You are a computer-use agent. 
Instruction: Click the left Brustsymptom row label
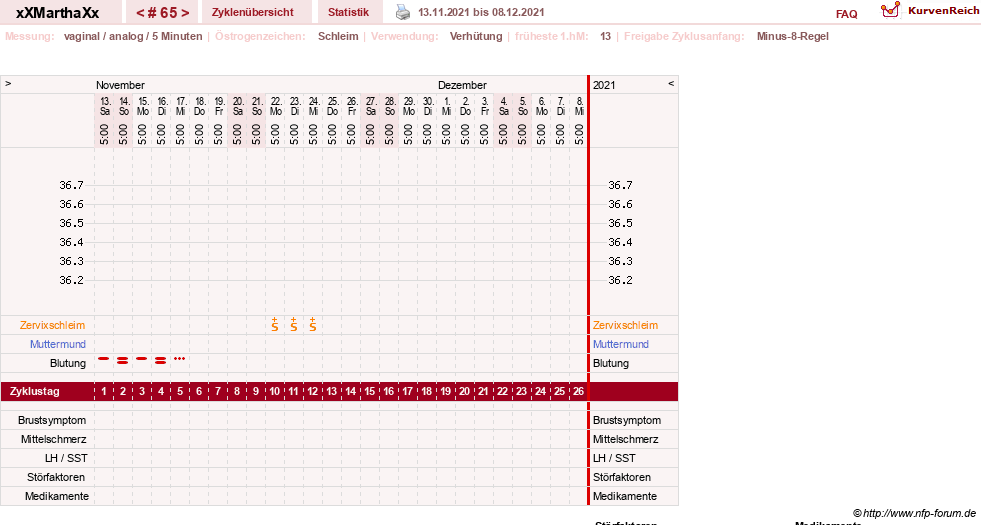tap(52, 421)
